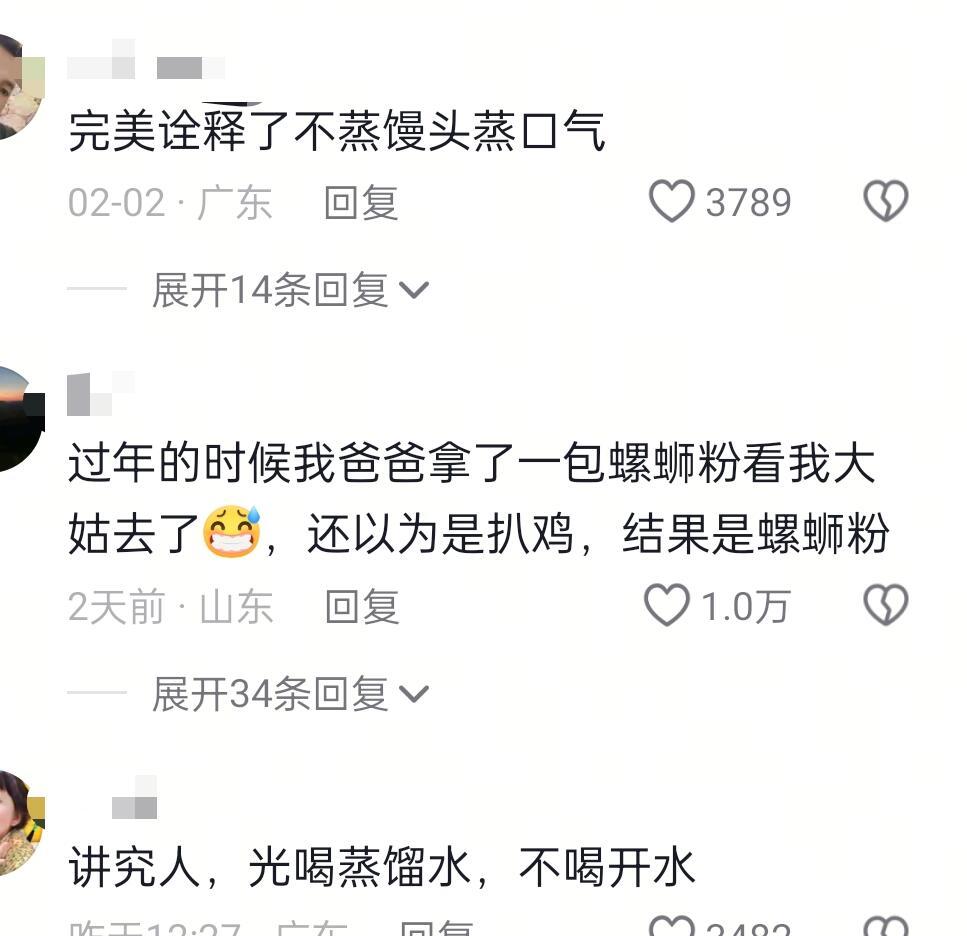Dislike the 螺蛳粉 comment from 山东
Screen dimensions: 967x936
pos(886,605)
